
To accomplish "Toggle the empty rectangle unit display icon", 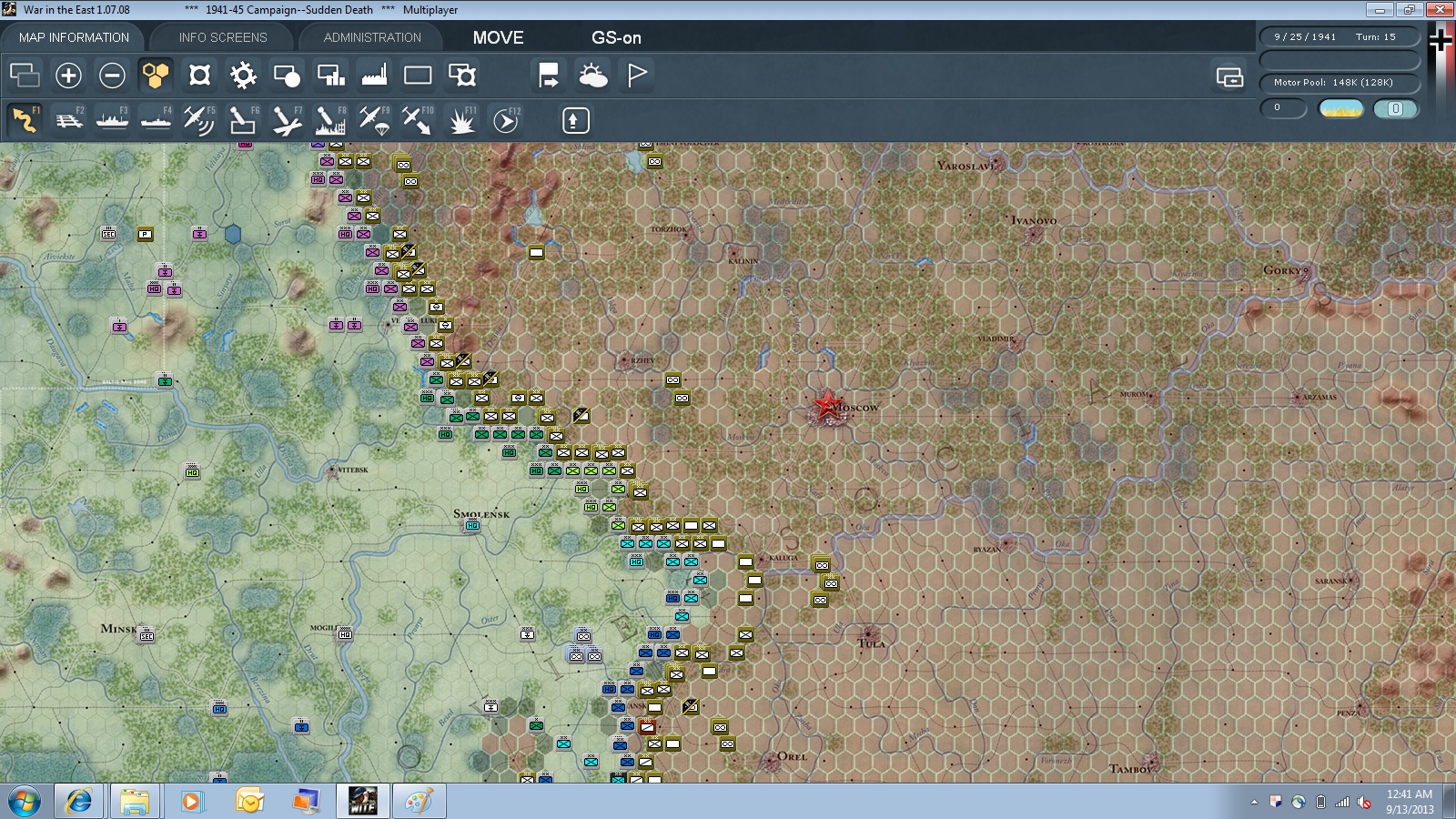I will [418, 76].
